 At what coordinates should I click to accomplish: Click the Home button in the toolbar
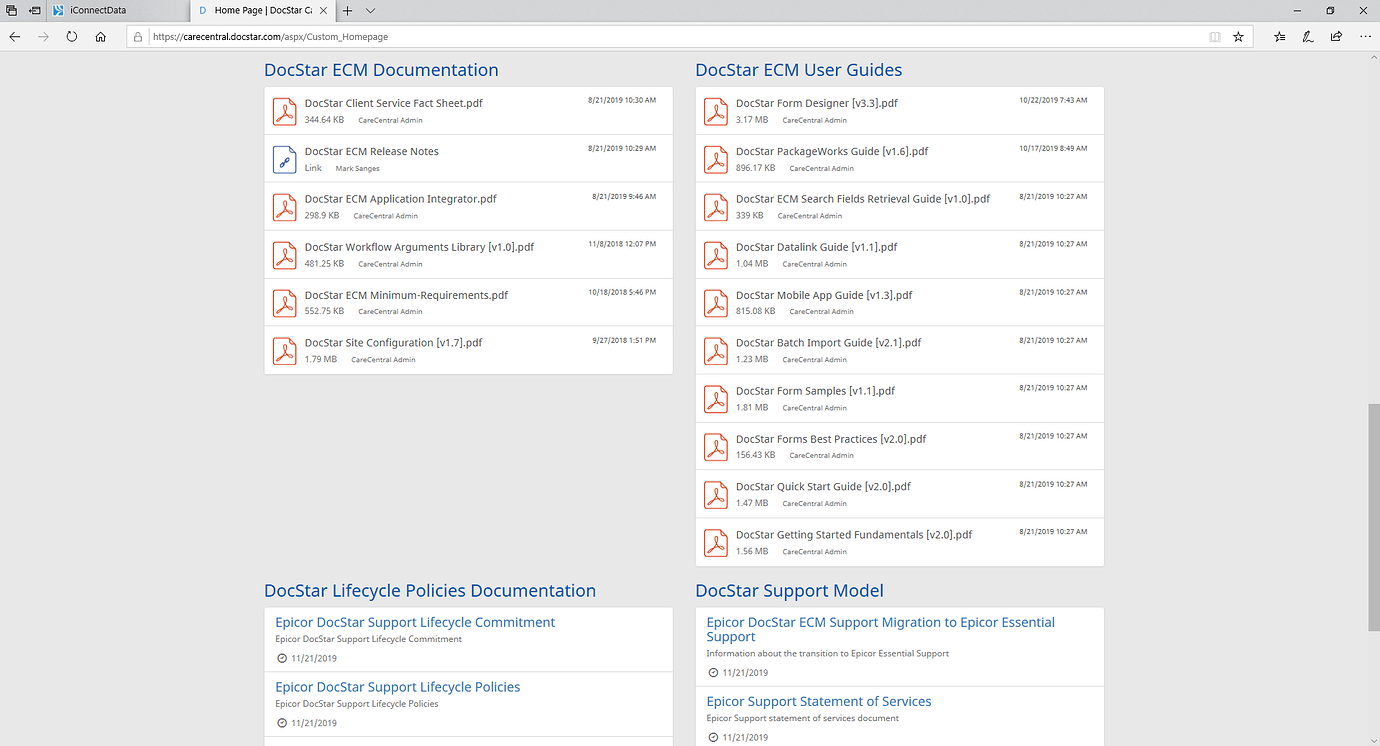pyautogui.click(x=100, y=36)
